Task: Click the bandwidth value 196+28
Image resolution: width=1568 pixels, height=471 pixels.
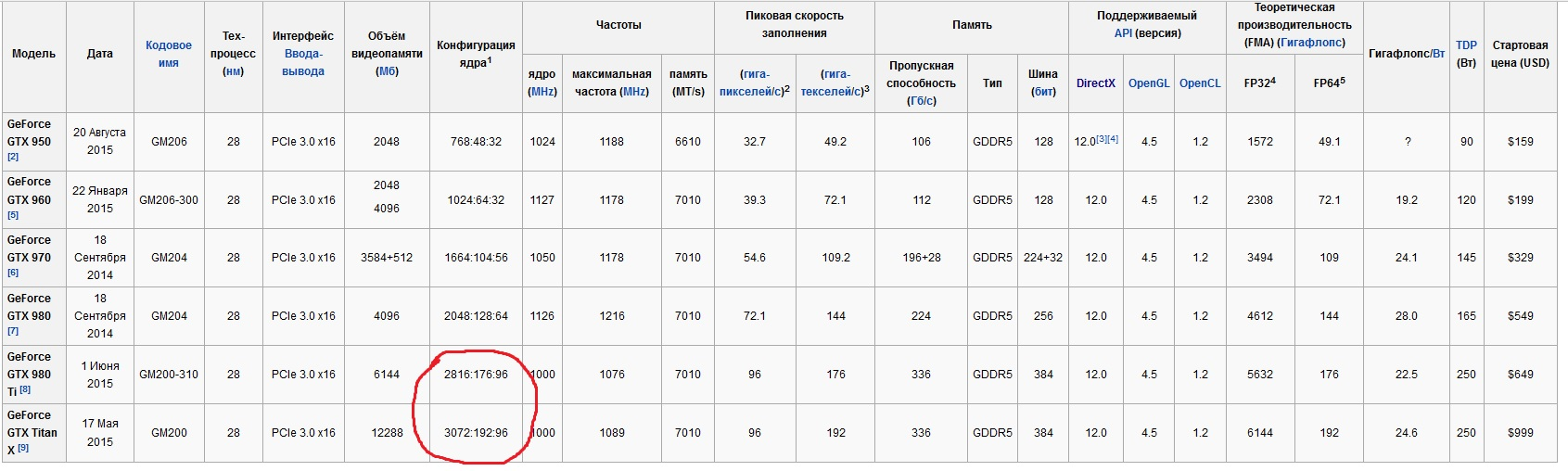Action: (921, 258)
